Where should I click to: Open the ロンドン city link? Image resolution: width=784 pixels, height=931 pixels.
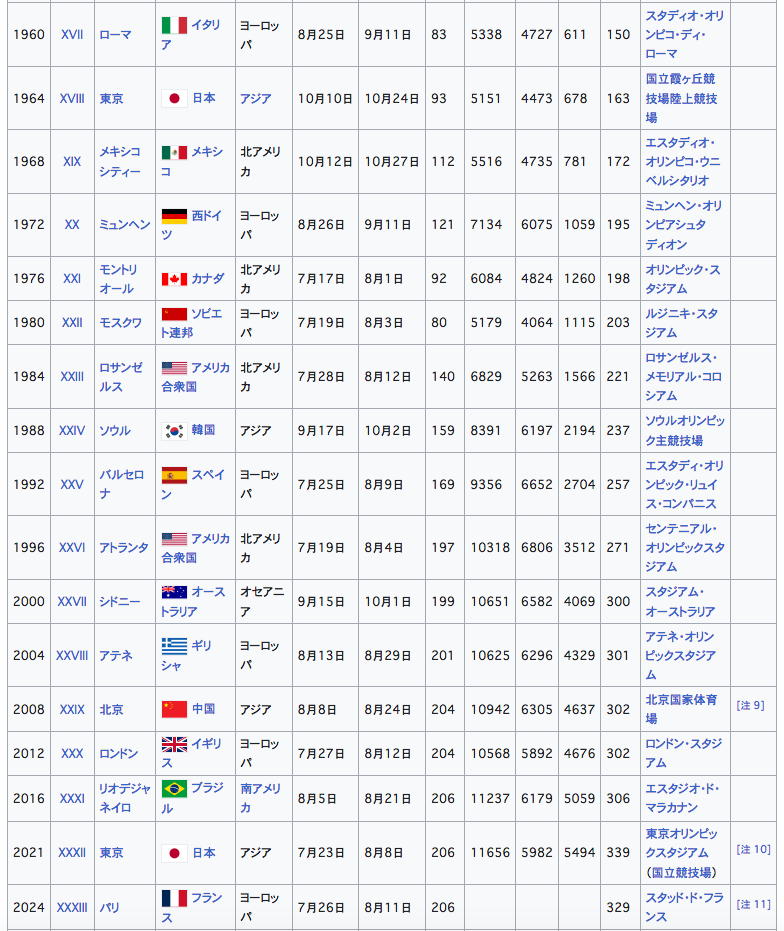click(x=118, y=753)
